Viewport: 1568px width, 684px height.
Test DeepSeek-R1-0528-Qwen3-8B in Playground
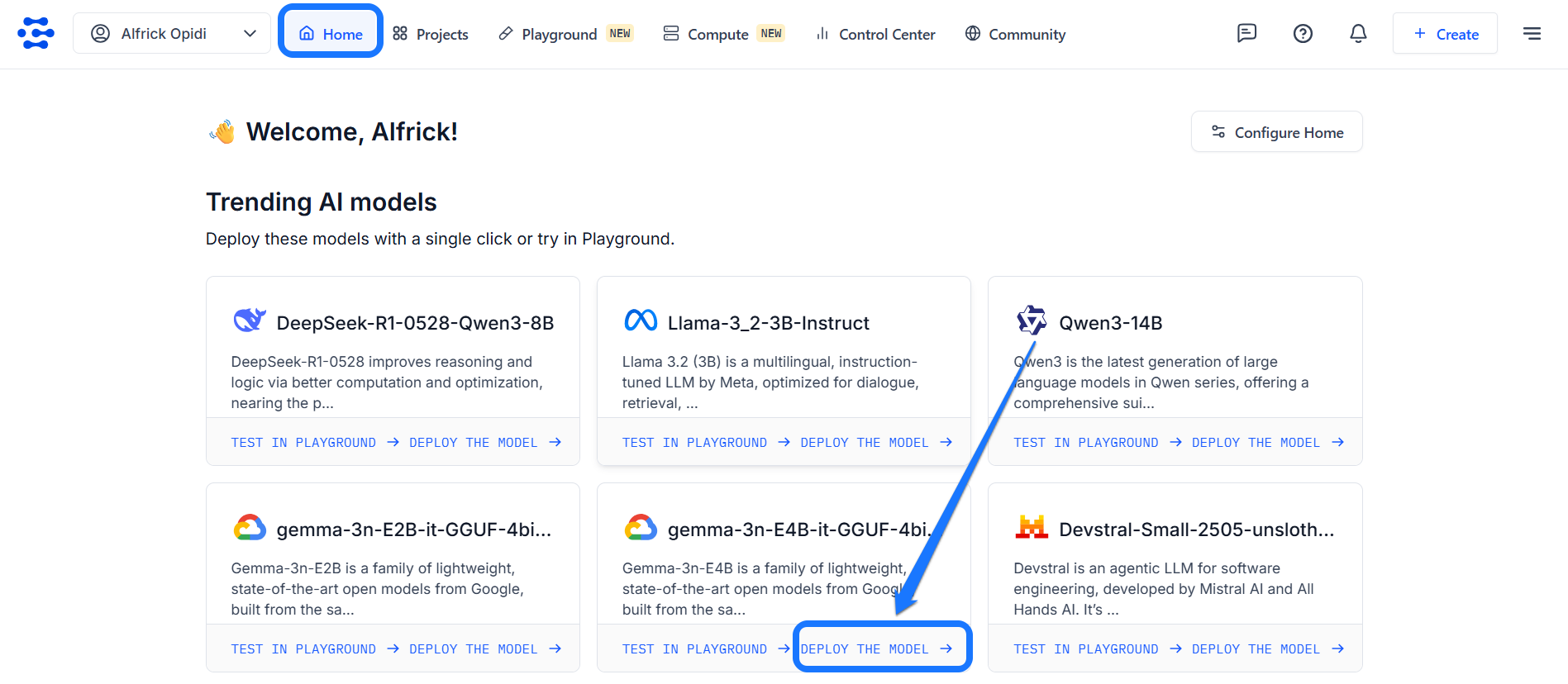click(315, 443)
